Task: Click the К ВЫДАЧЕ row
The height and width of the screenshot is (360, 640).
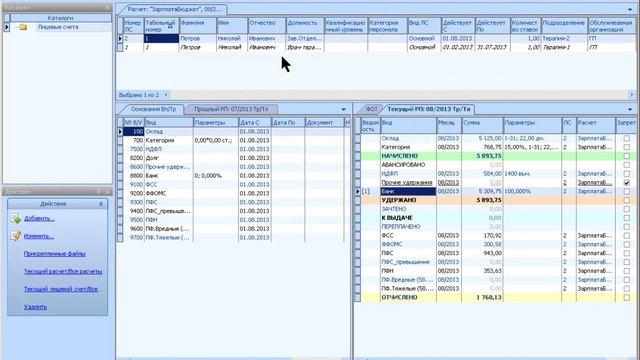Action: click(x=495, y=218)
